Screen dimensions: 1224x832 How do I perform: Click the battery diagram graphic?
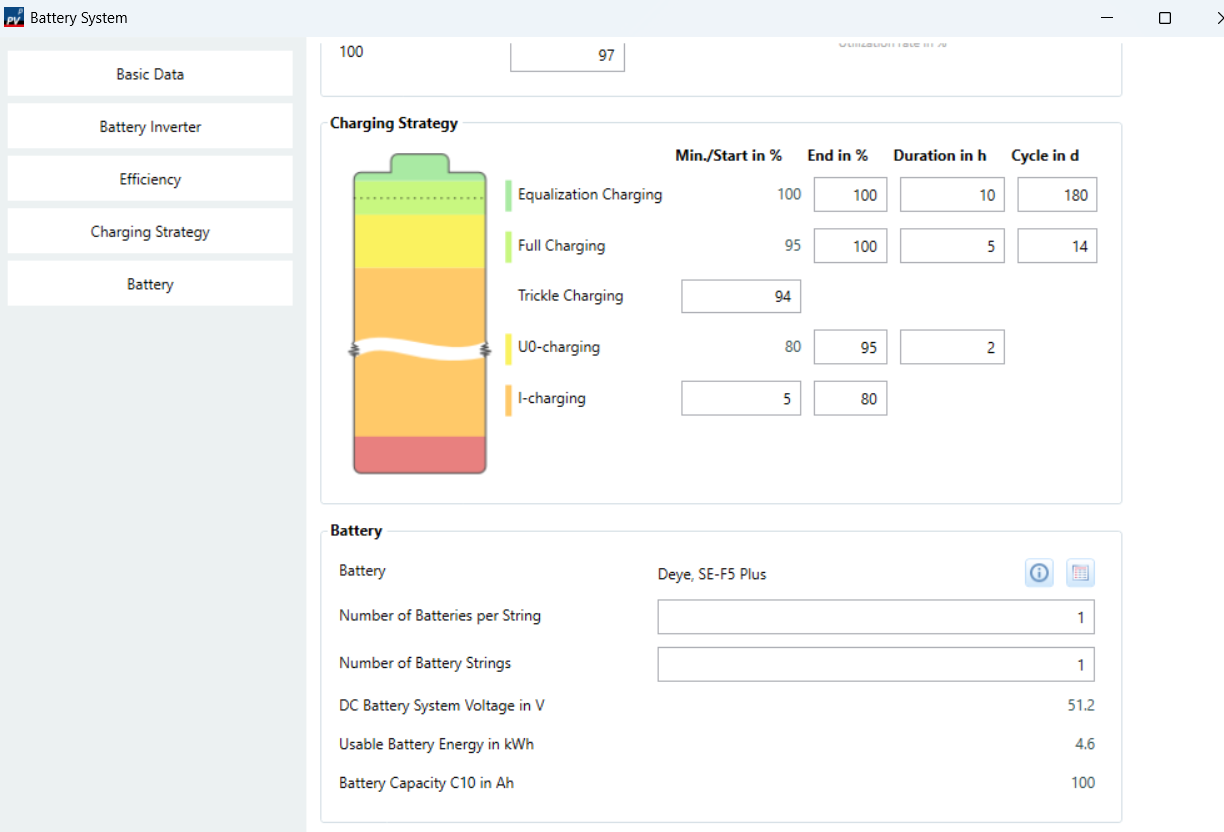click(x=419, y=314)
